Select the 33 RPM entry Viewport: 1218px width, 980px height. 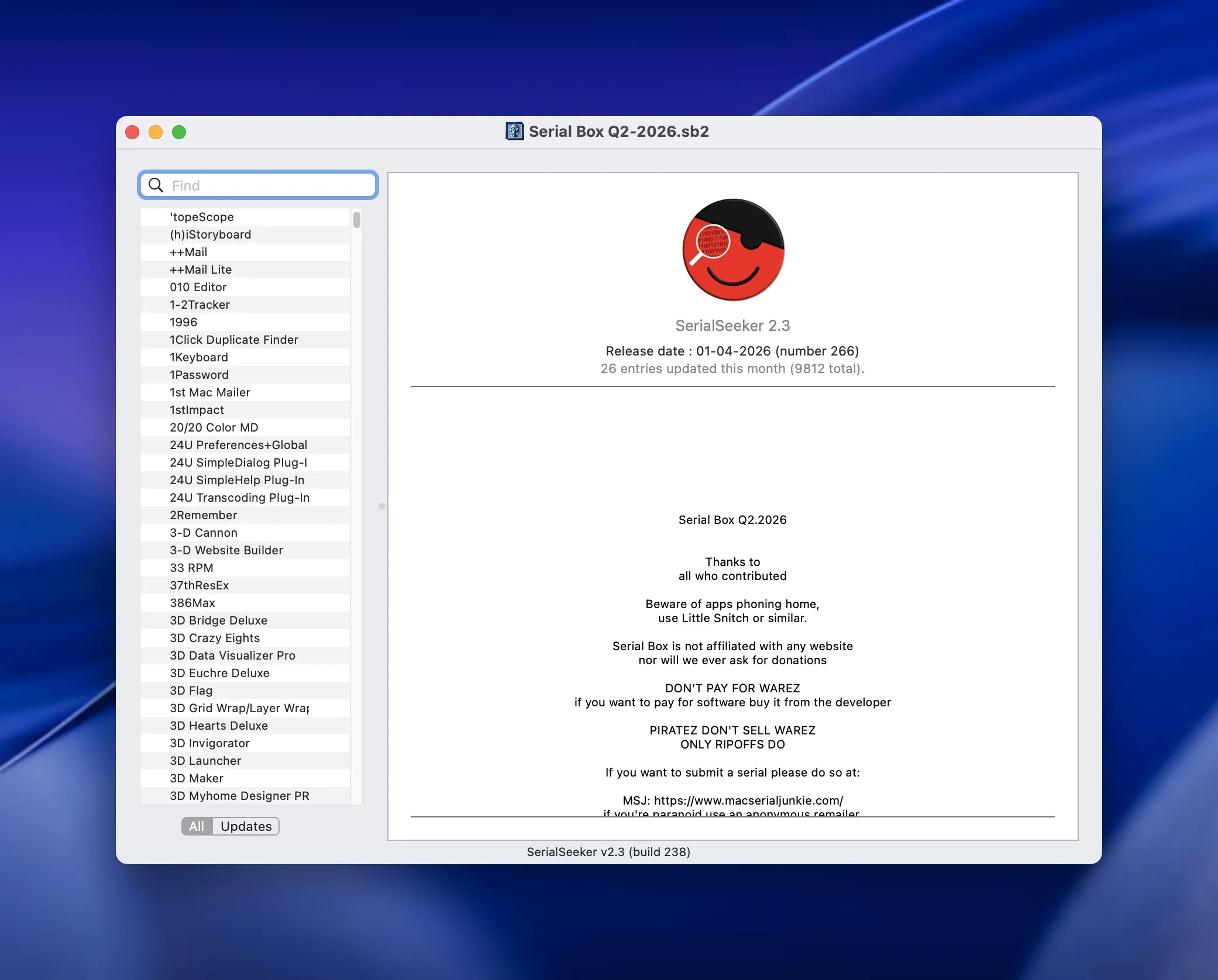[x=245, y=568]
